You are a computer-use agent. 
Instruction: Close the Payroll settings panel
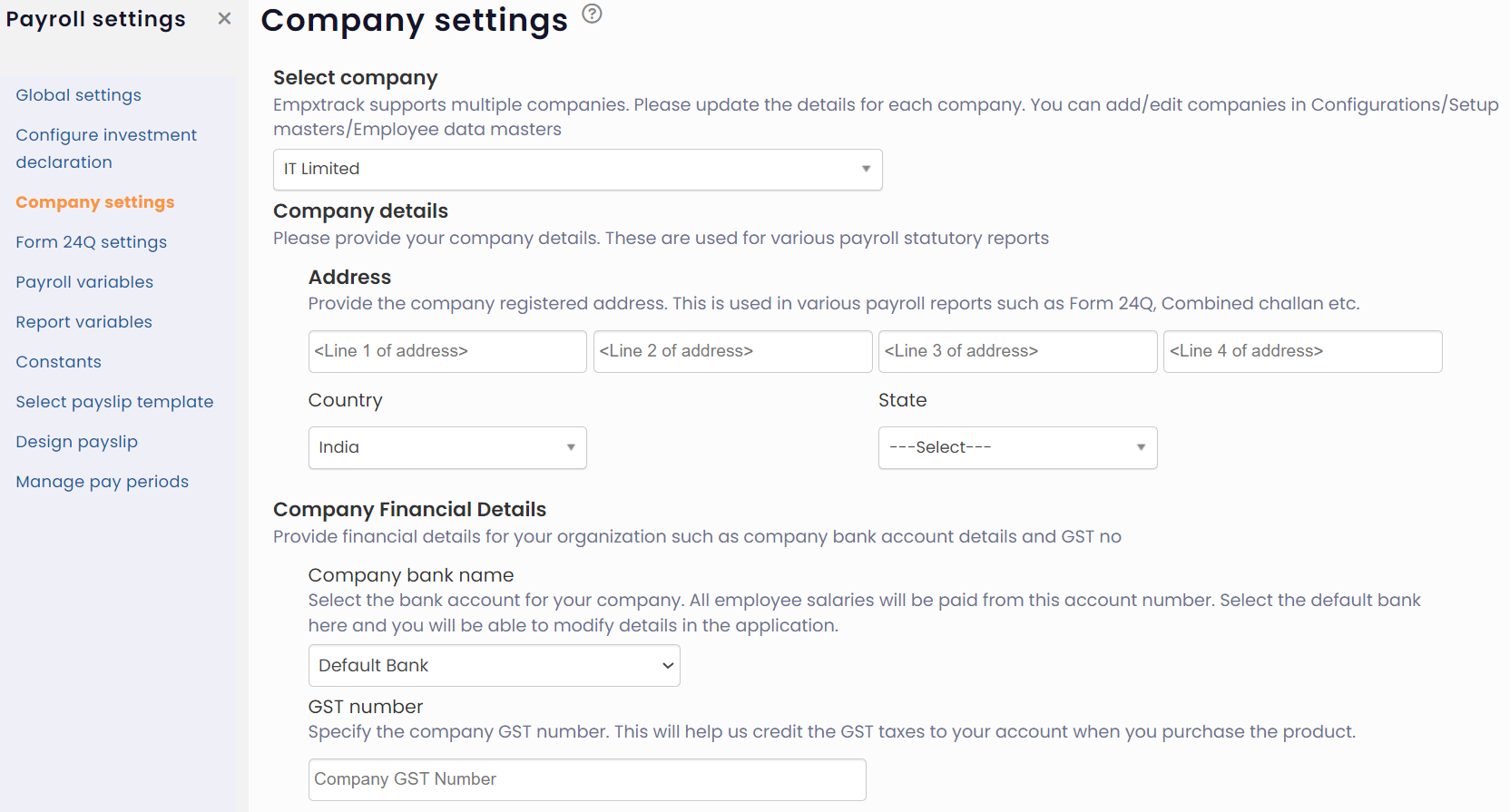pyautogui.click(x=223, y=17)
